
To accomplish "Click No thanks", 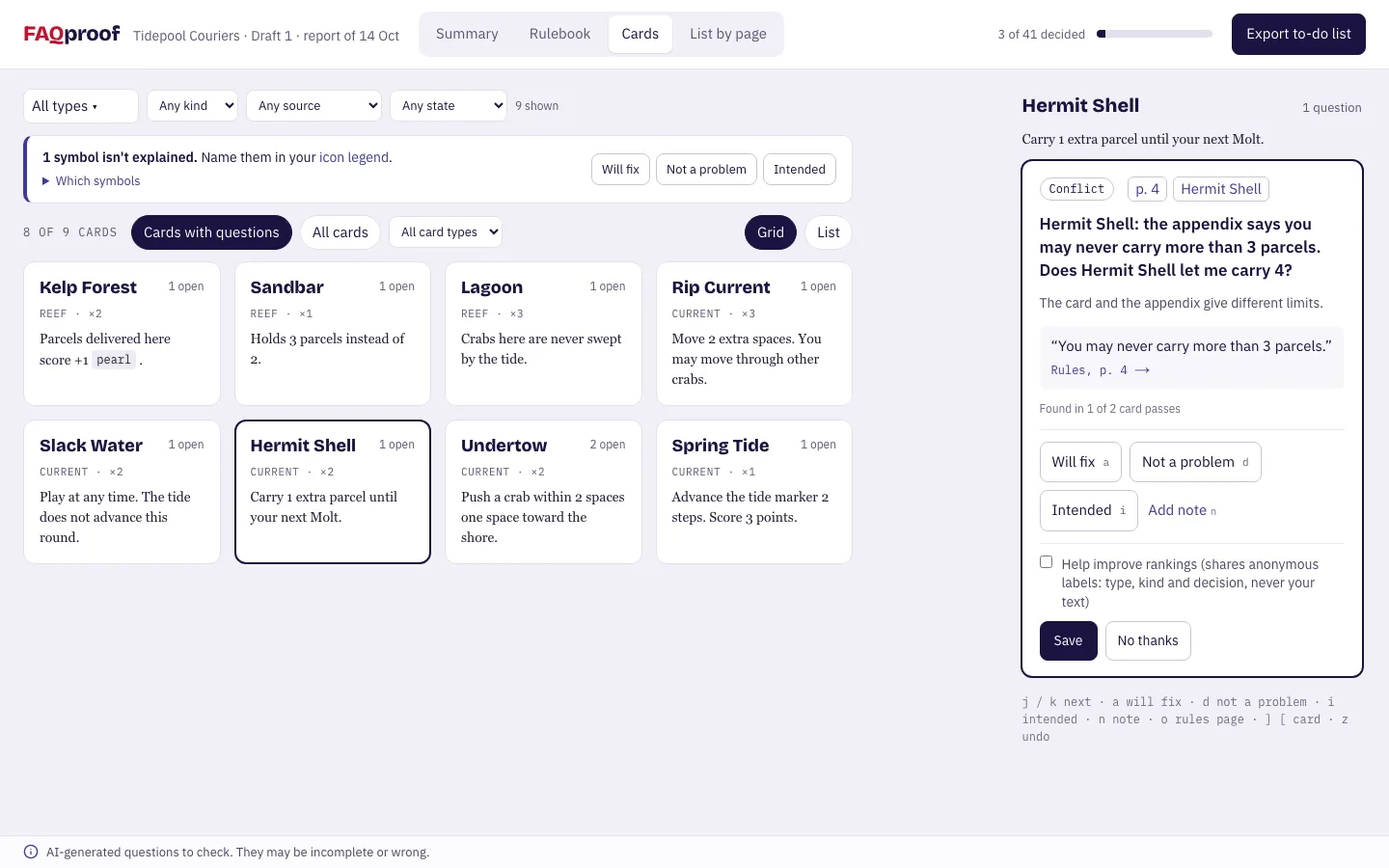I will pyautogui.click(x=1148, y=640).
